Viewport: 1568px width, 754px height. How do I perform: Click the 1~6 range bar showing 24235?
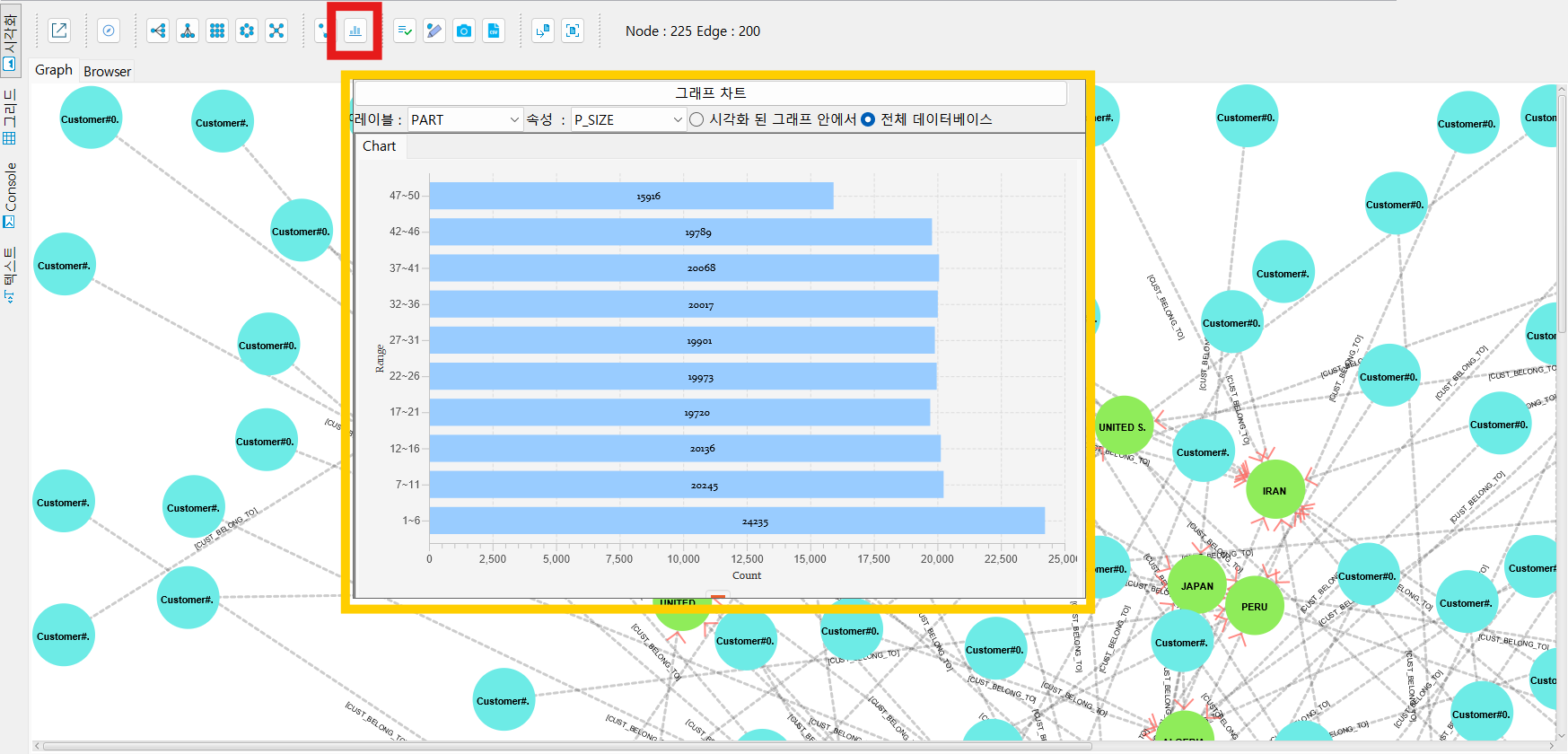point(737,521)
